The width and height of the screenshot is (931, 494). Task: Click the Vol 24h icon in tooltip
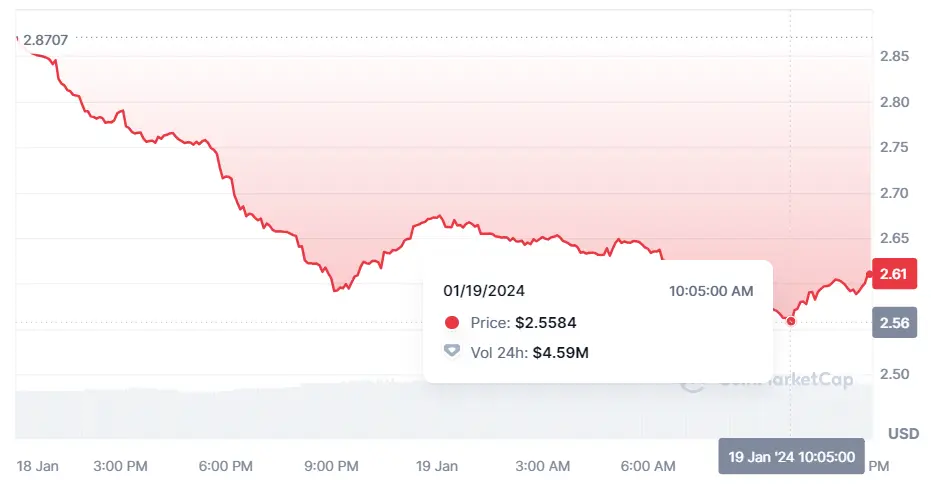pos(452,352)
